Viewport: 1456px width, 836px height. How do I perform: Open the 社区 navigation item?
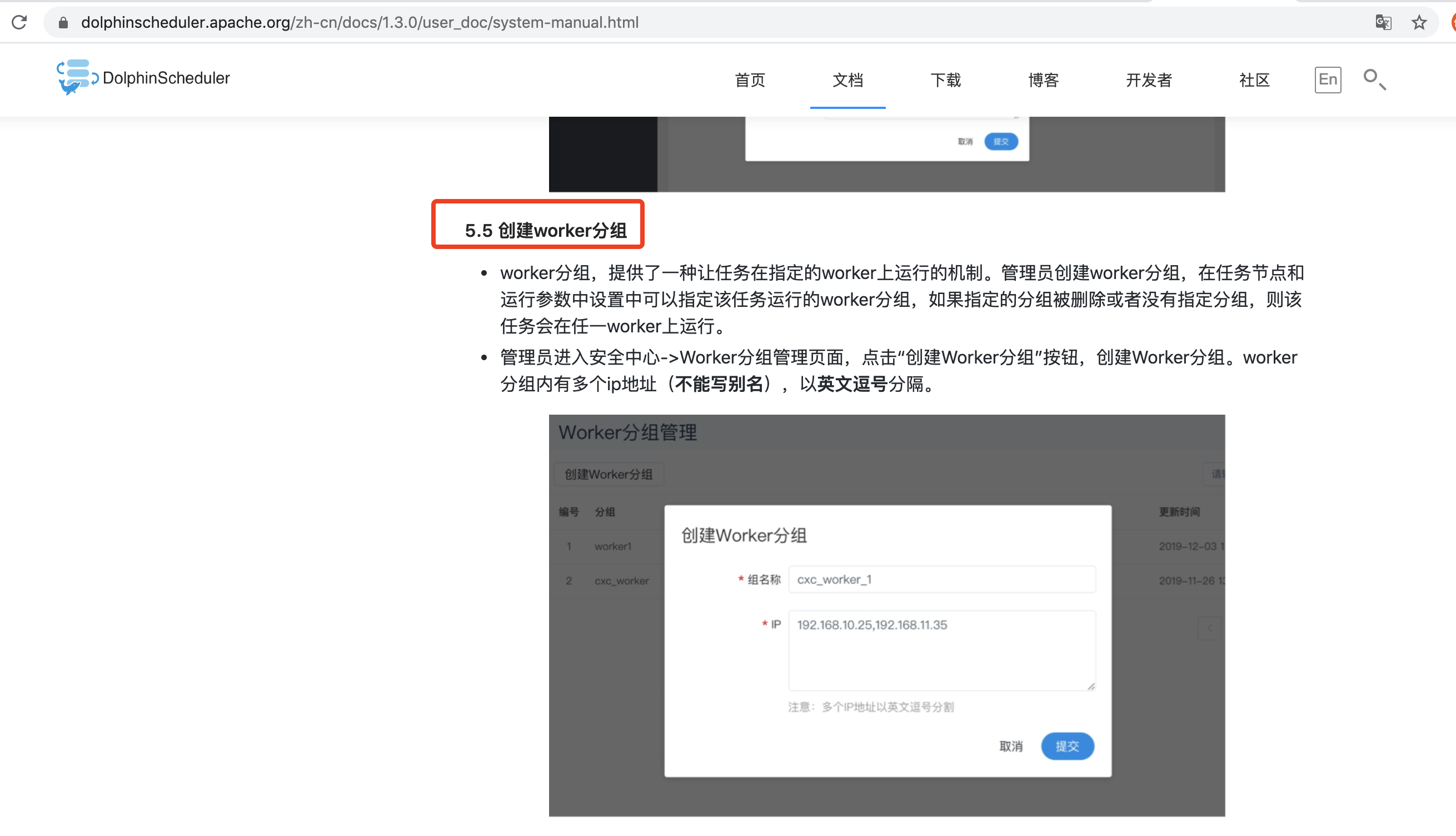(x=1254, y=80)
